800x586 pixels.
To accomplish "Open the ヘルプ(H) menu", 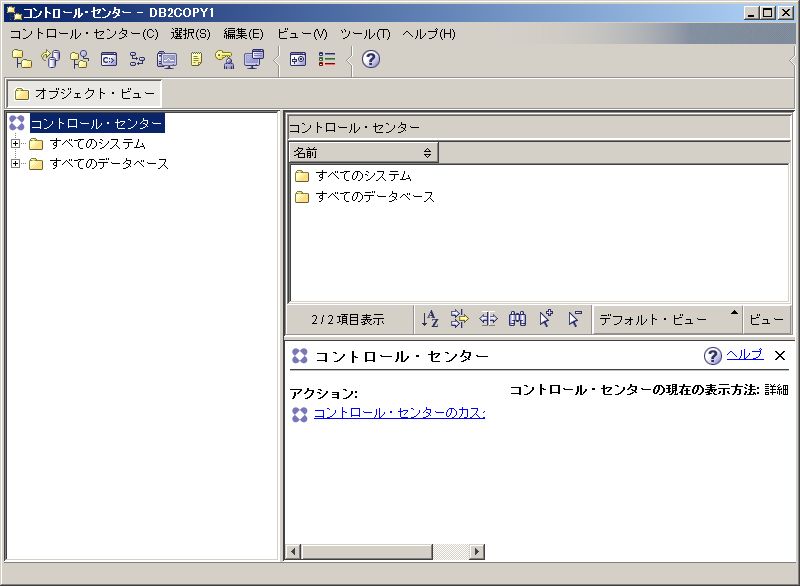I will (429, 34).
